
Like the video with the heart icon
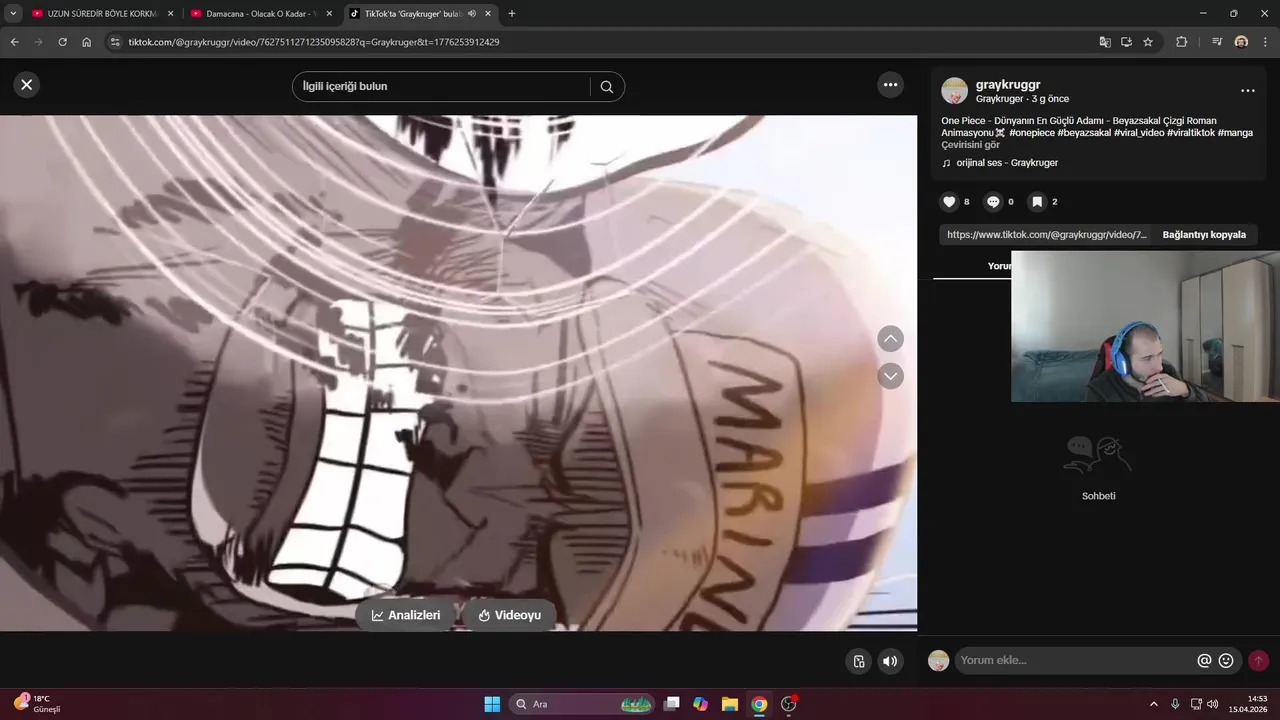pyautogui.click(x=949, y=202)
